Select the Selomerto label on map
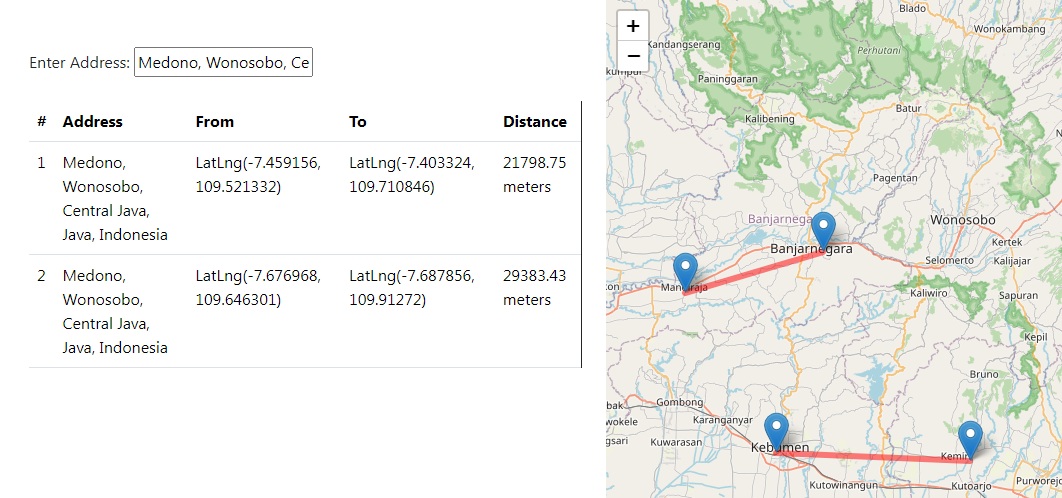1062x498 pixels. click(949, 260)
